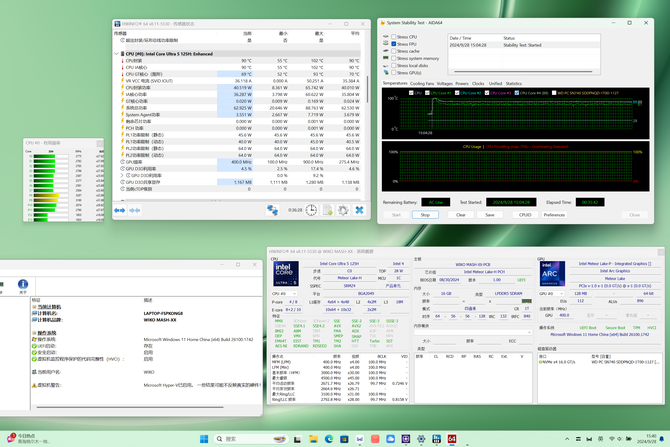The height and width of the screenshot is (447, 670).
Task: Click the reset clock icon in HWiNFO
Action: click(312, 210)
